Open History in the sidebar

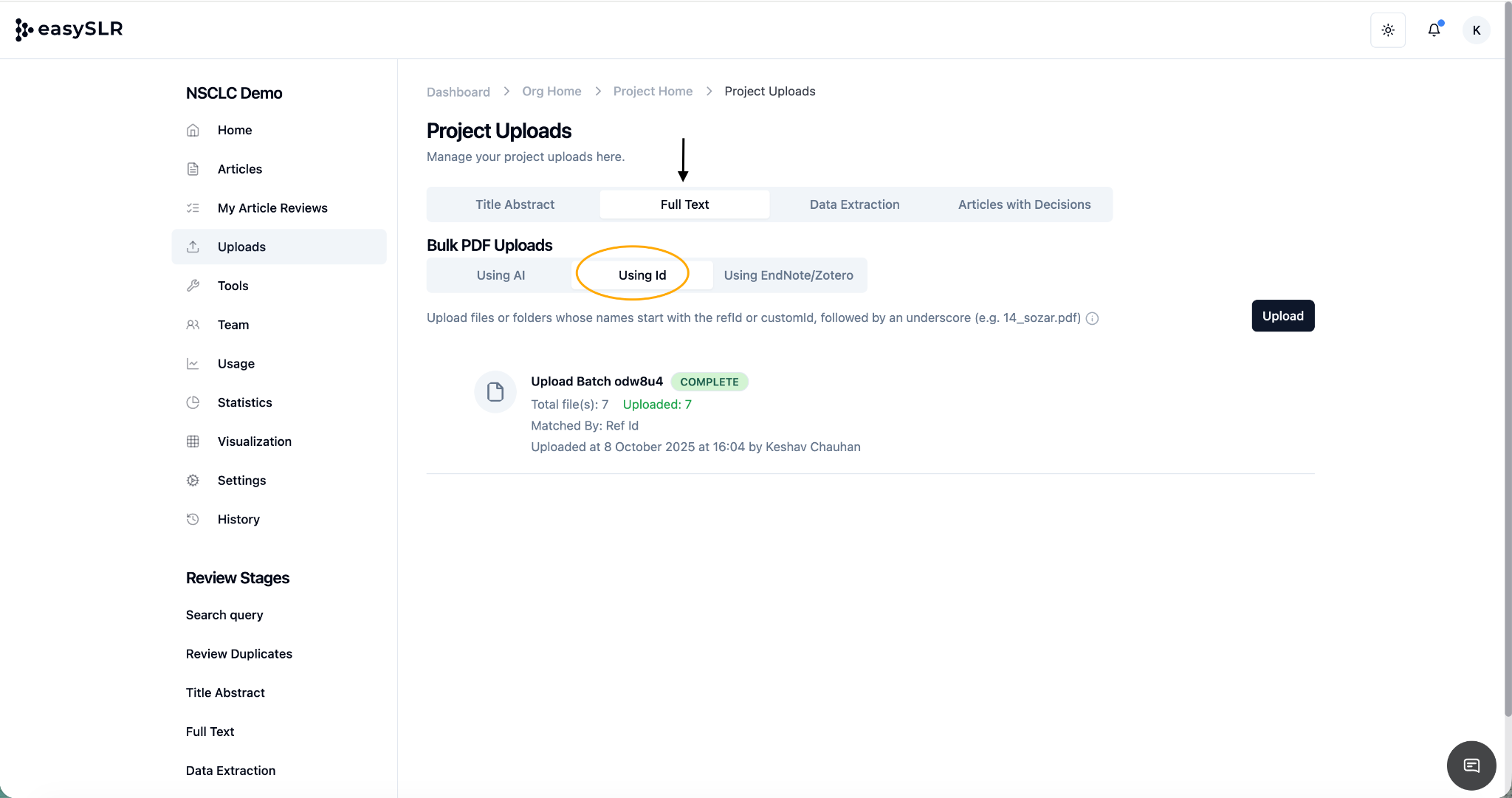click(x=238, y=520)
